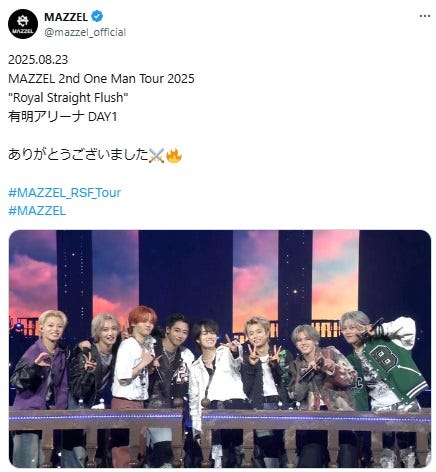The height and width of the screenshot is (472, 436).
Task: Click the 2025.08.23 date text
Action: pyautogui.click(x=38, y=60)
